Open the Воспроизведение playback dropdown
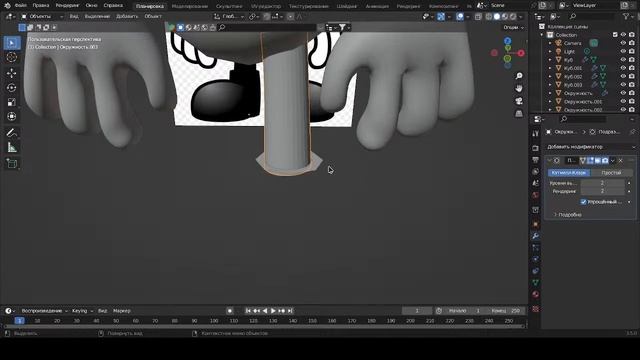 click(44, 311)
